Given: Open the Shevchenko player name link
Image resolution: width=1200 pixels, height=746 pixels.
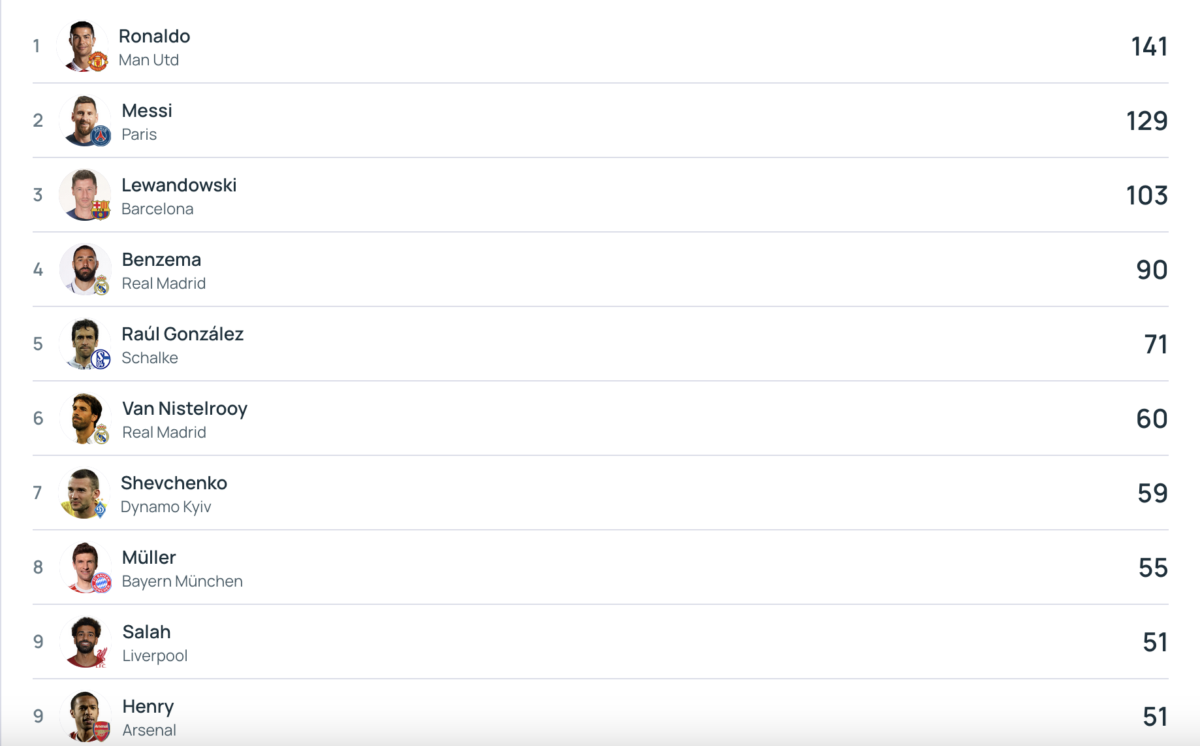Looking at the screenshot, I should pos(174,483).
